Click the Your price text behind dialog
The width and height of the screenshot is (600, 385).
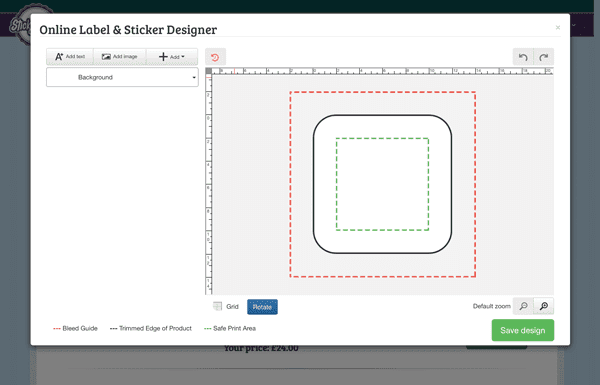(x=261, y=348)
